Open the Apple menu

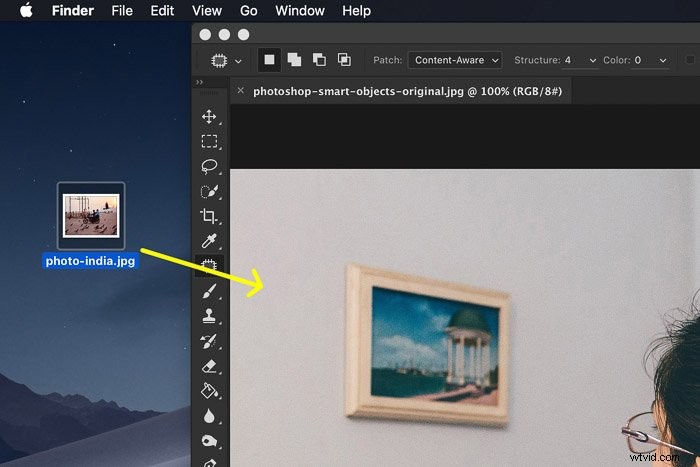[x=26, y=10]
